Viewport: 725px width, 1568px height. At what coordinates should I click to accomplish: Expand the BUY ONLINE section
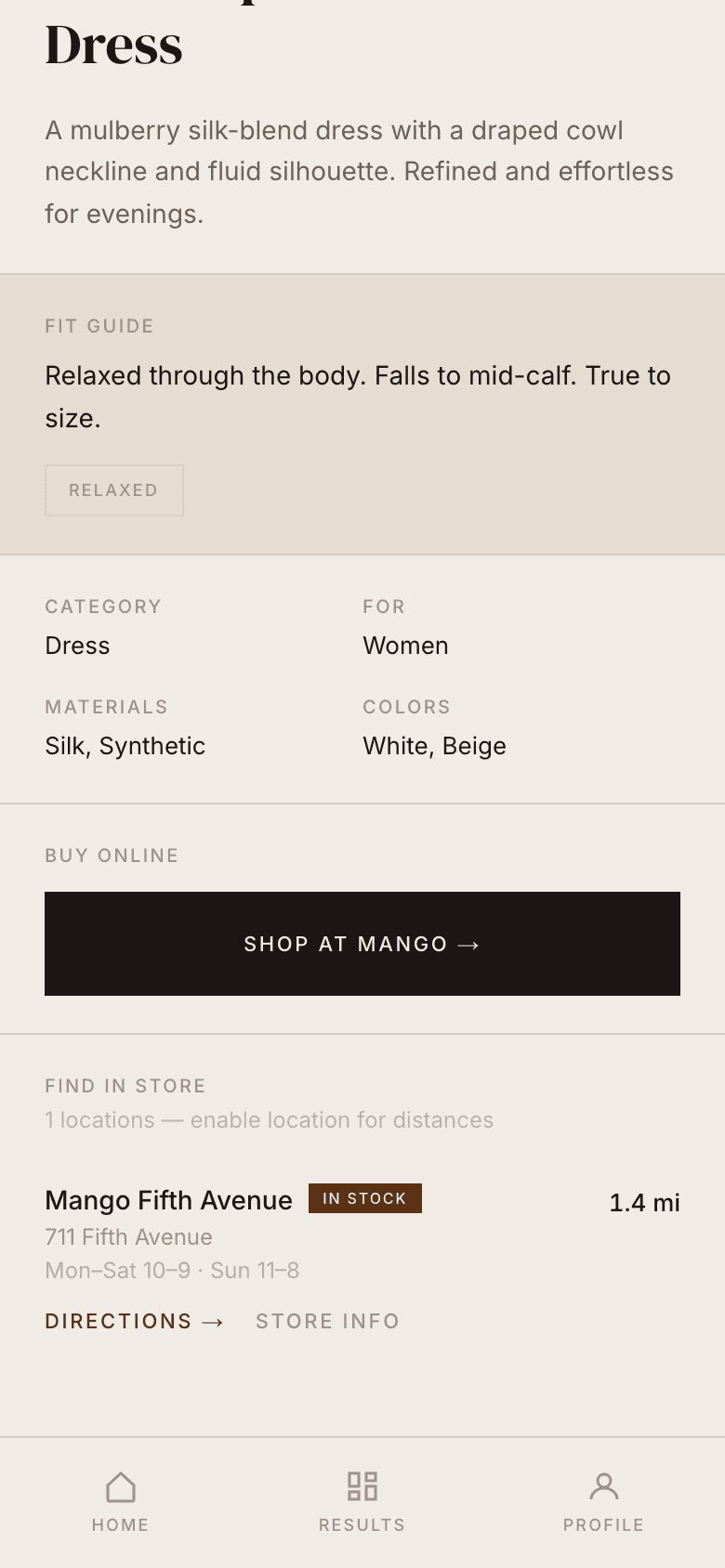[x=112, y=856]
